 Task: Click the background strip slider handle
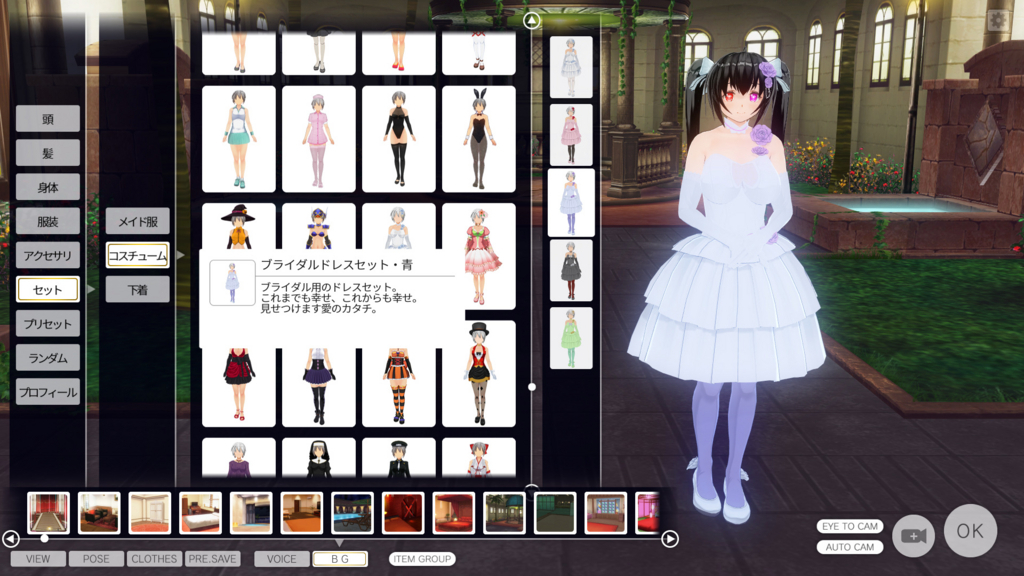[x=44, y=538]
